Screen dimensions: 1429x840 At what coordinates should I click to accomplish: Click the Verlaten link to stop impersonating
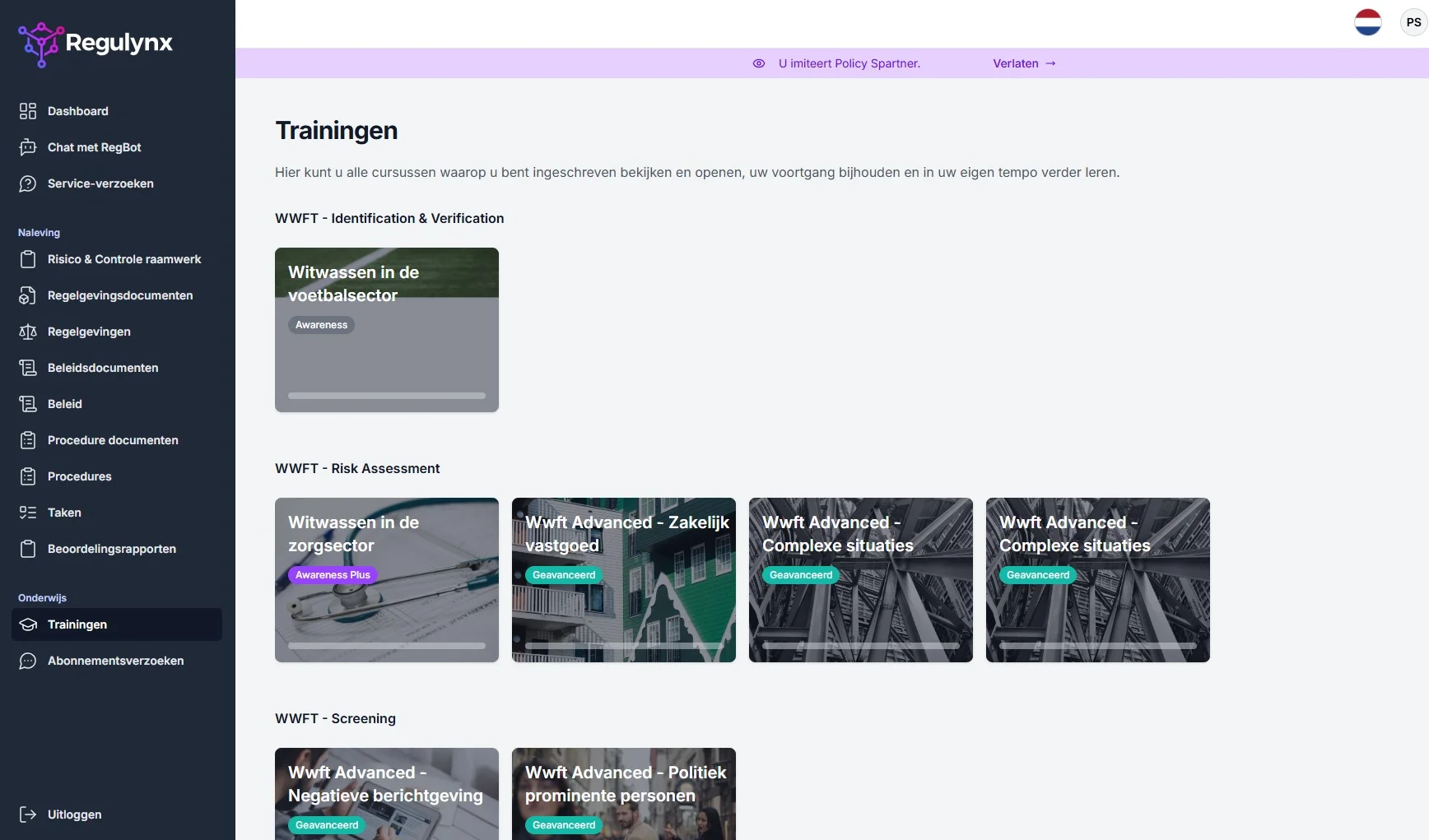coord(1023,63)
